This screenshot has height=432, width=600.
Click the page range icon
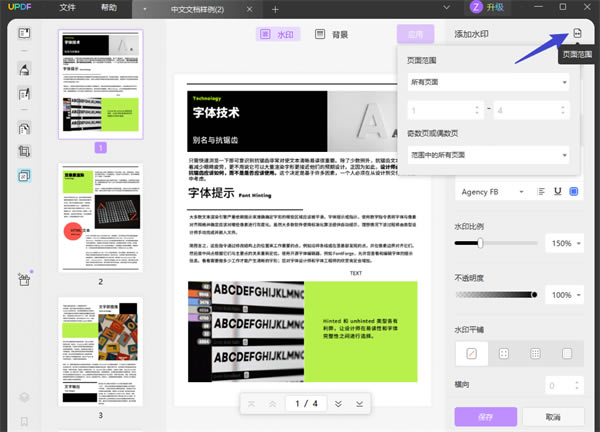[577, 34]
